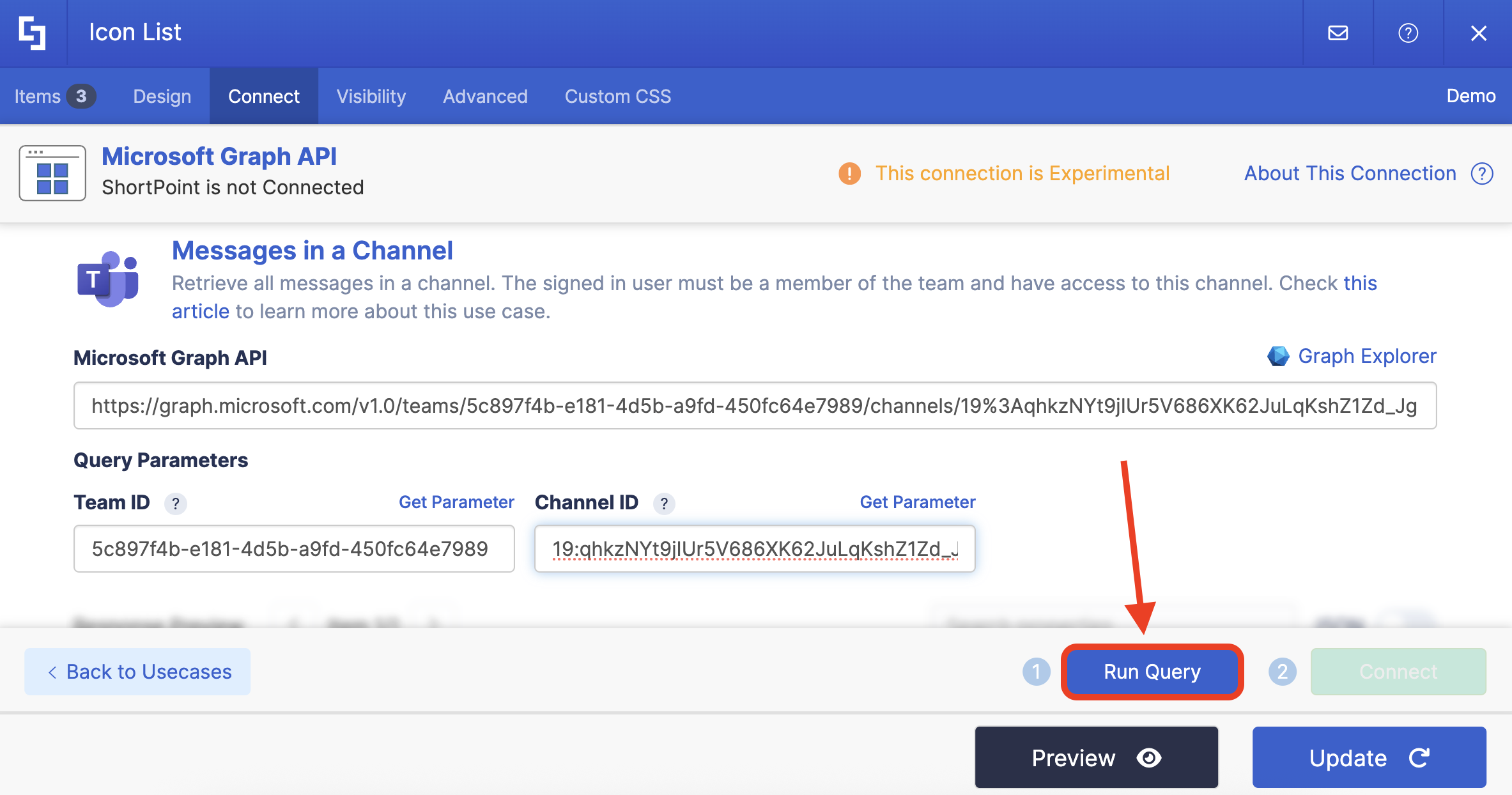Go to the Custom CSS tab
1512x795 pixels.
click(617, 96)
